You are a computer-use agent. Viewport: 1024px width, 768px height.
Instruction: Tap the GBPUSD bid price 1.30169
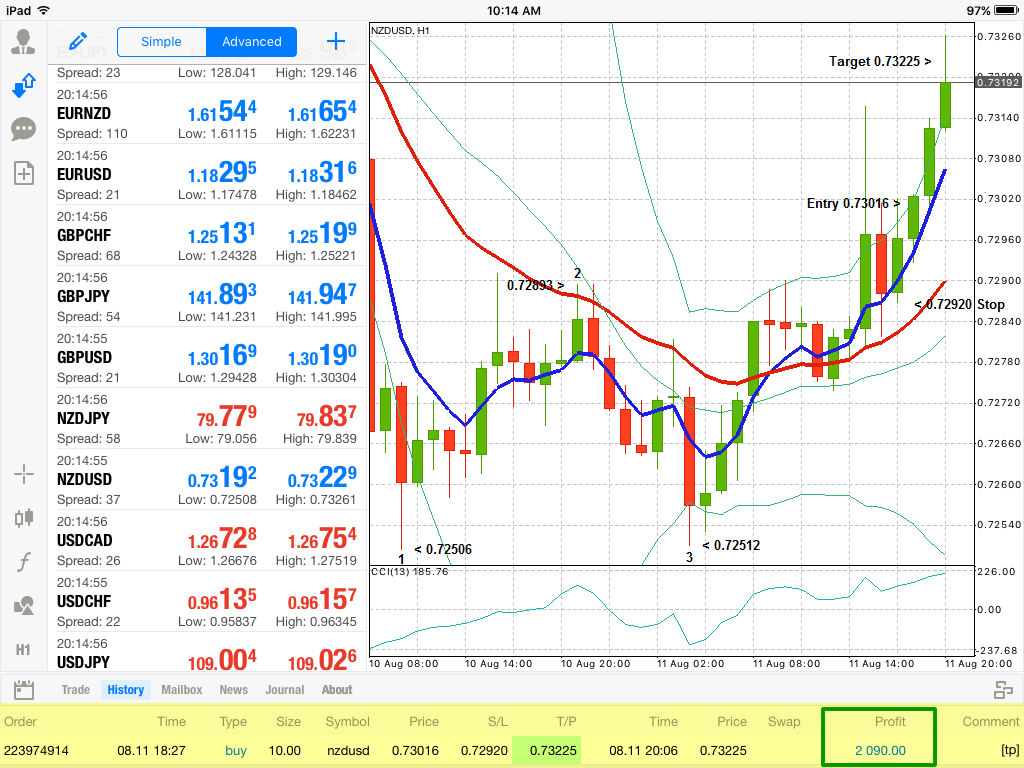coord(222,356)
